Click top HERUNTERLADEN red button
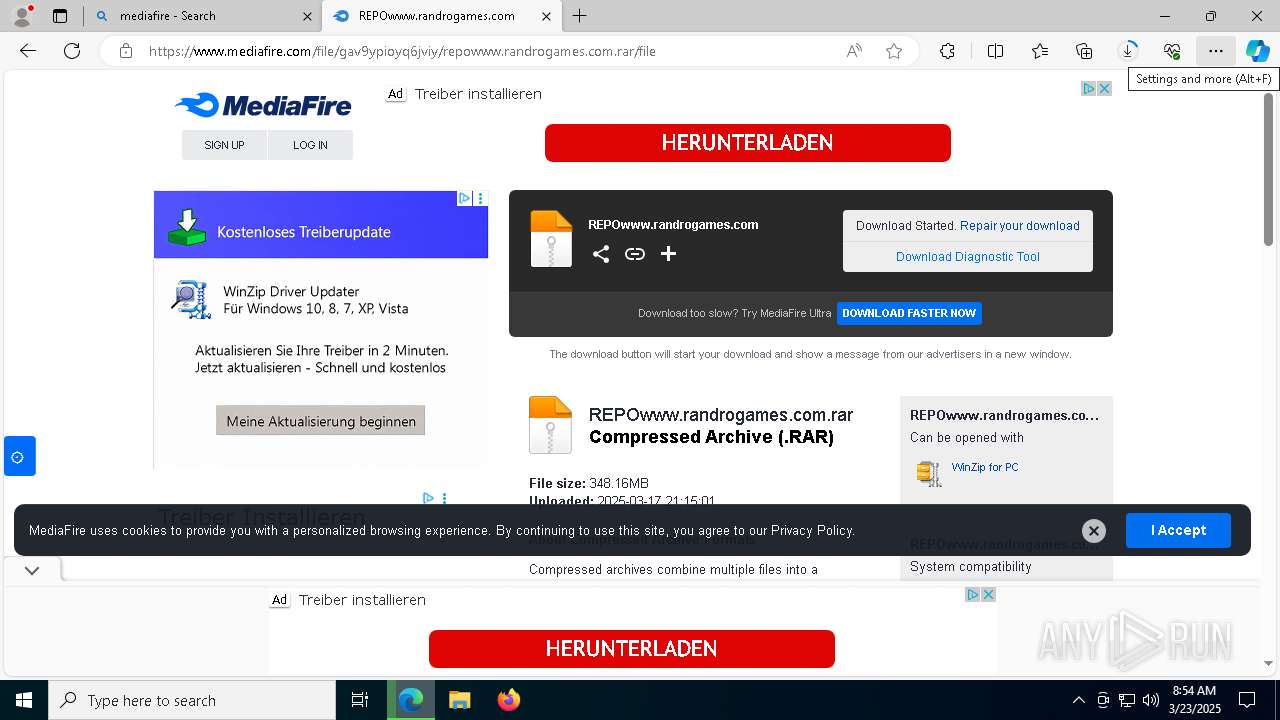The image size is (1280, 720). 747,142
